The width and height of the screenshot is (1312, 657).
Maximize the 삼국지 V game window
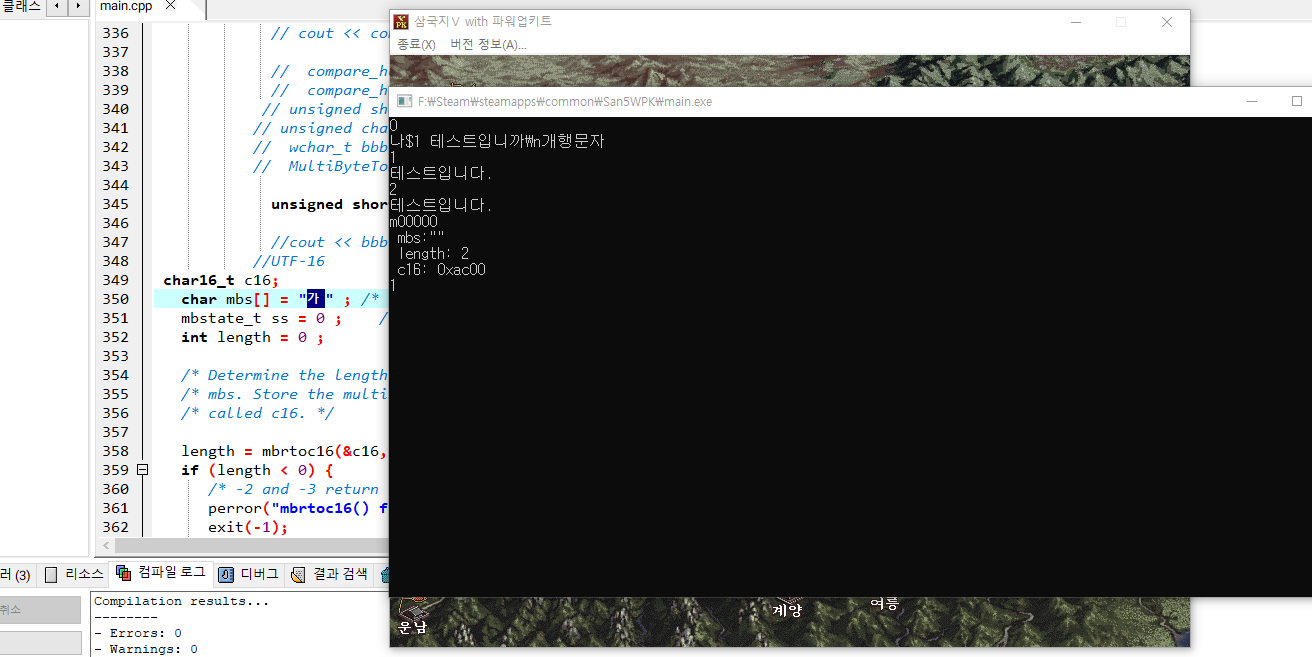coord(1121,21)
